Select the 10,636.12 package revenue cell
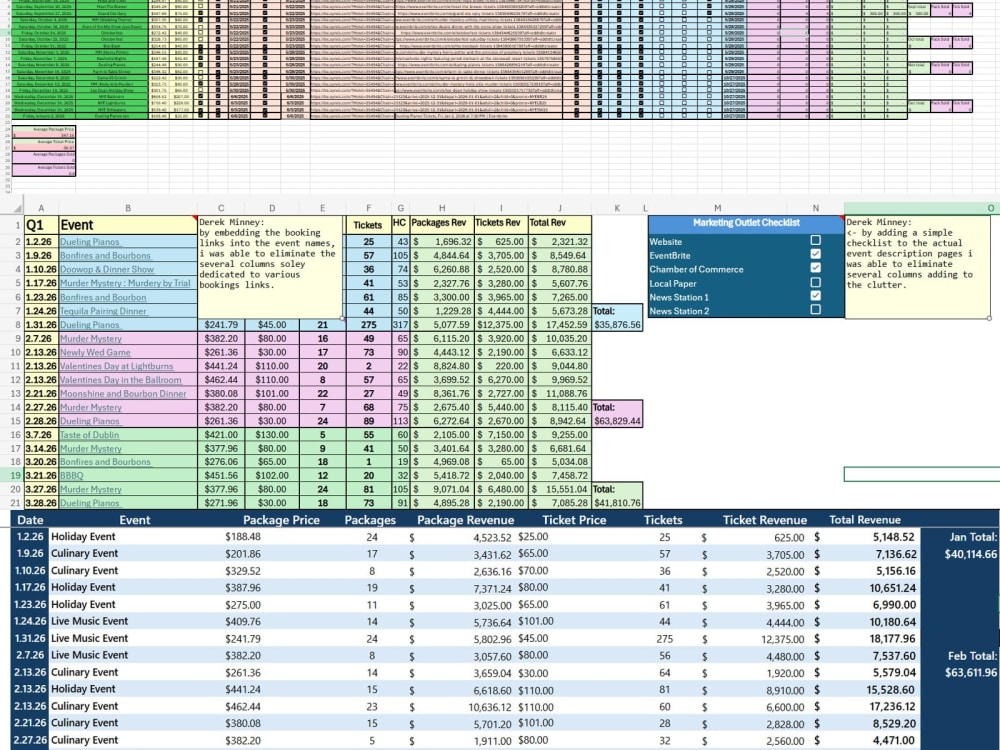1000x750 pixels. pyautogui.click(x=490, y=707)
